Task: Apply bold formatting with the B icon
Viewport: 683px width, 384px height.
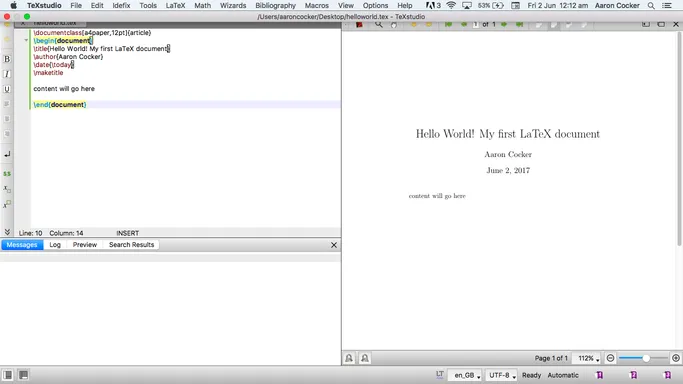Action: tap(7, 59)
